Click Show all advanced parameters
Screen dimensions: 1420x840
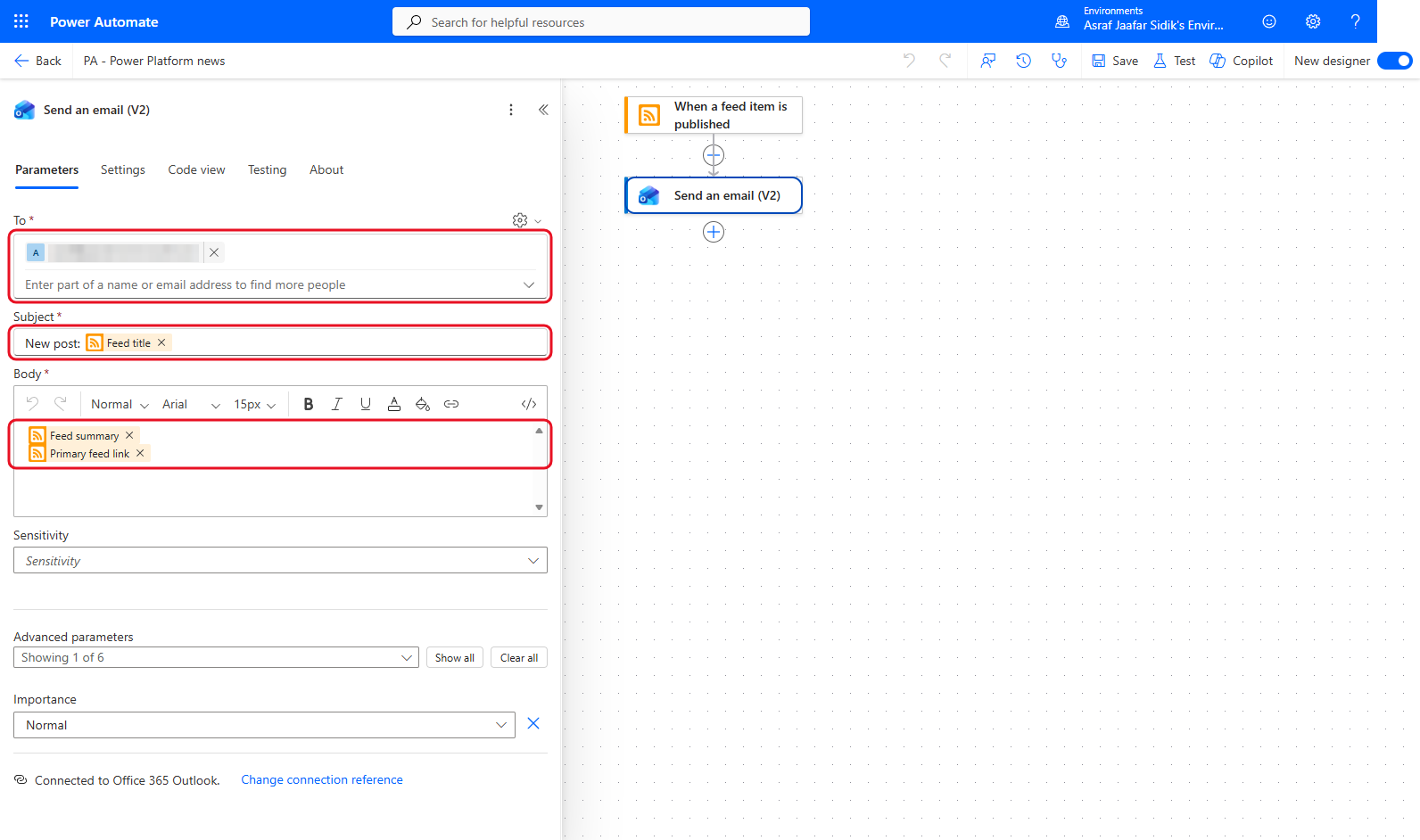[x=455, y=657]
